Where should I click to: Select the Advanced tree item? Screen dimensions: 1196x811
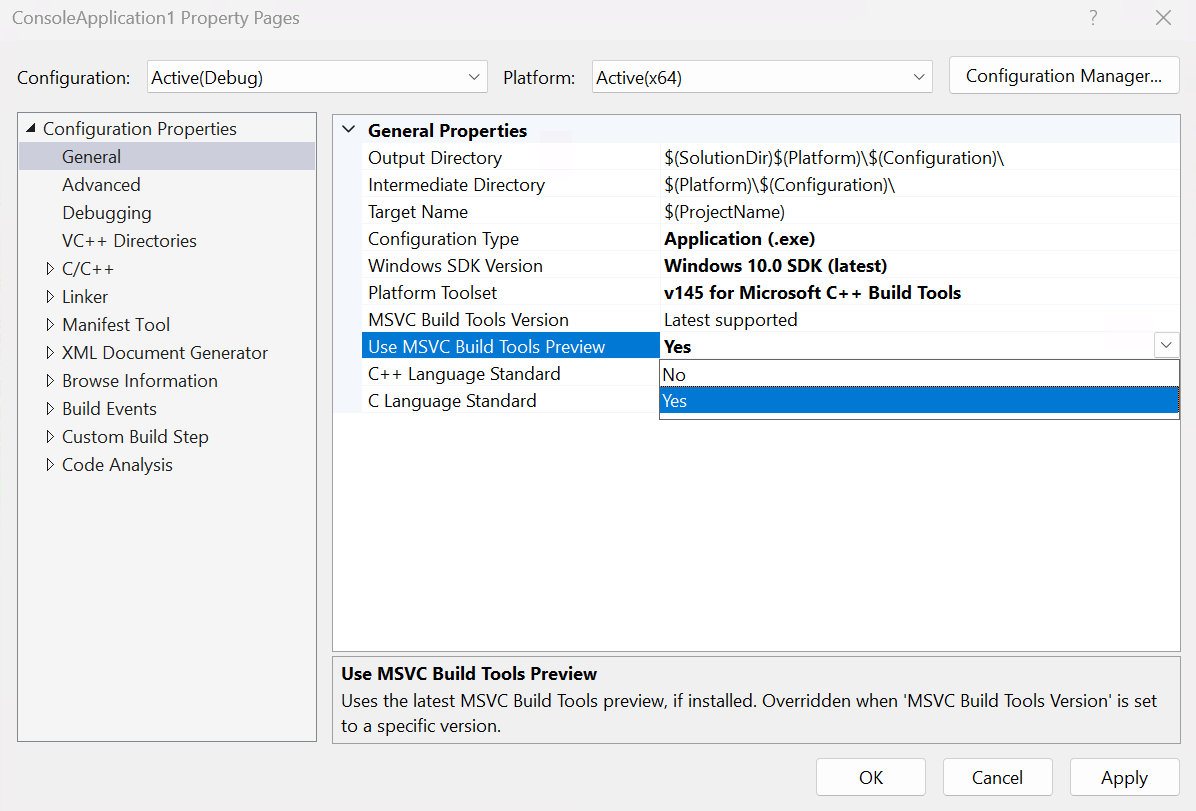tap(101, 185)
